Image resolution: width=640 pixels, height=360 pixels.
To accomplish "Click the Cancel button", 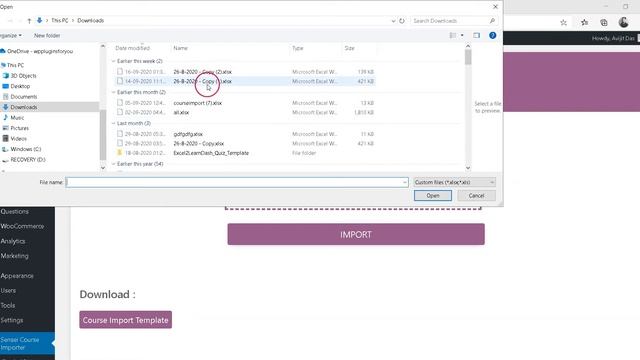I will 476,196.
